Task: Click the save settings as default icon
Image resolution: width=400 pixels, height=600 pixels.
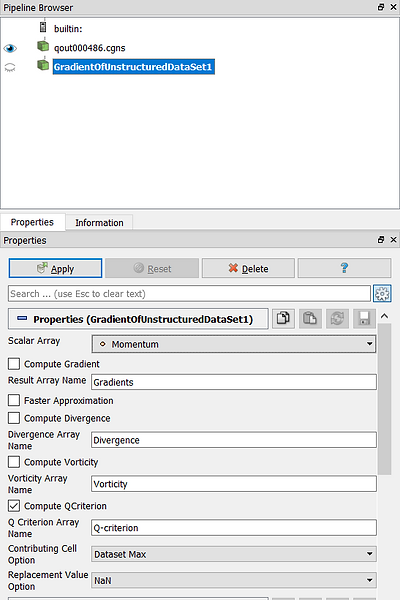Action: (x=364, y=318)
